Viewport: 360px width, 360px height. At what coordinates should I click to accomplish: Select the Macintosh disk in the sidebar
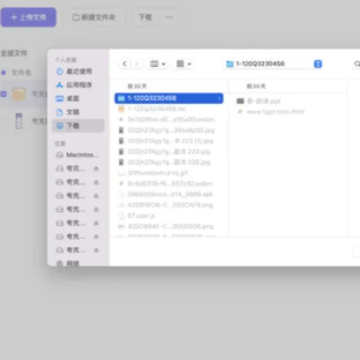click(77, 155)
